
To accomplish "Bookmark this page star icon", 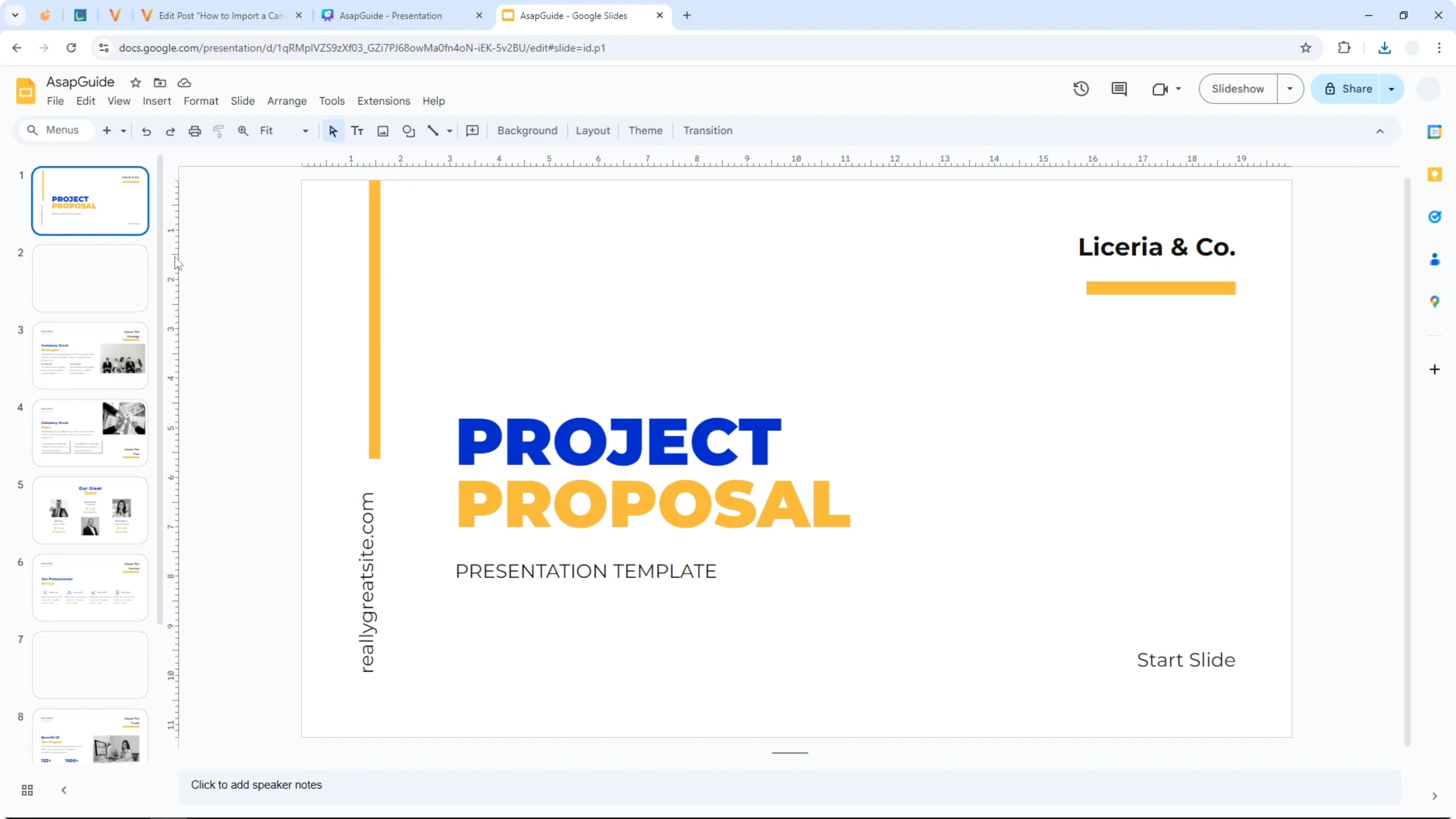I will [1306, 48].
